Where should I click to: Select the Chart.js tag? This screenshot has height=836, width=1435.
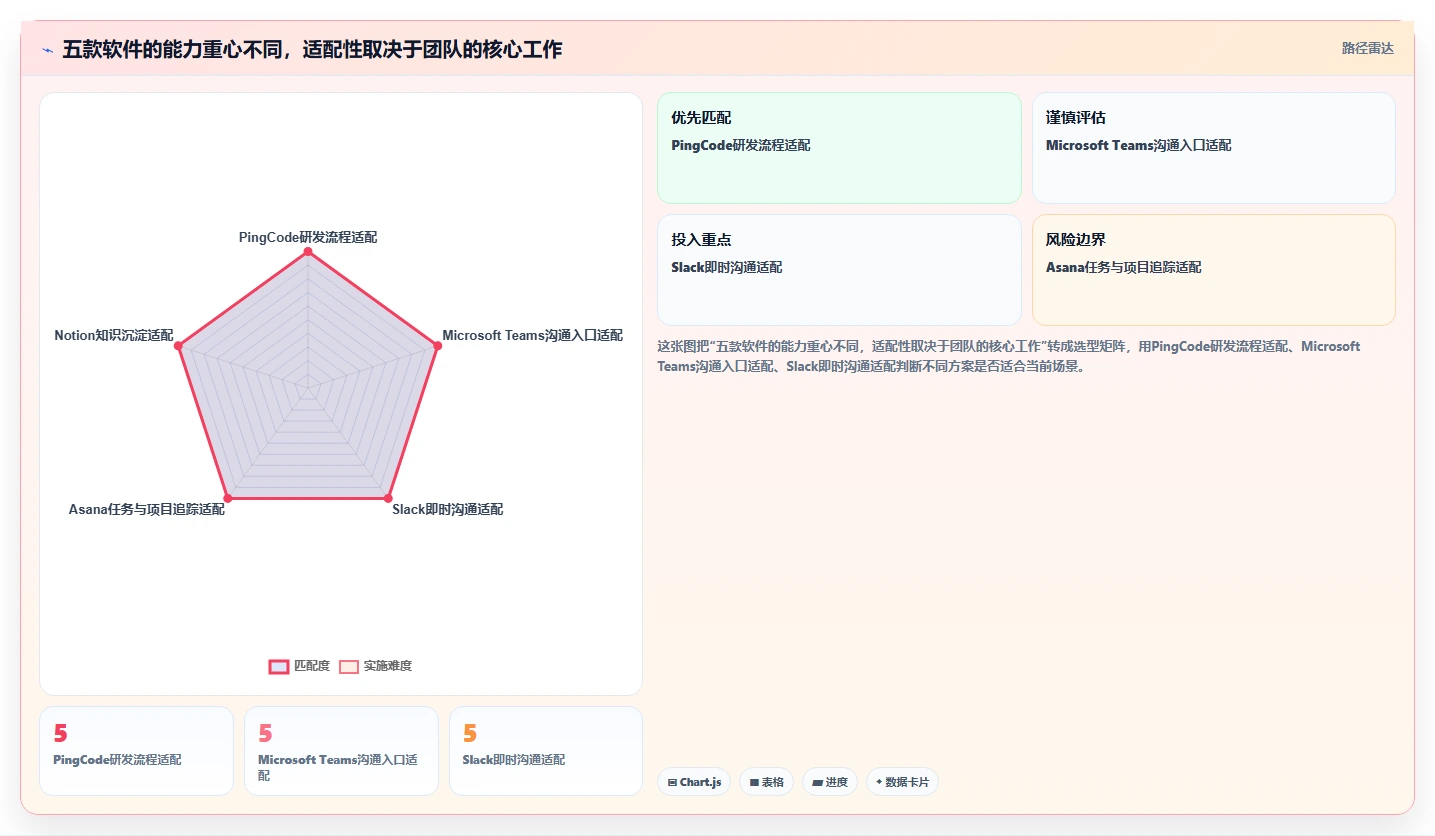[x=694, y=782]
